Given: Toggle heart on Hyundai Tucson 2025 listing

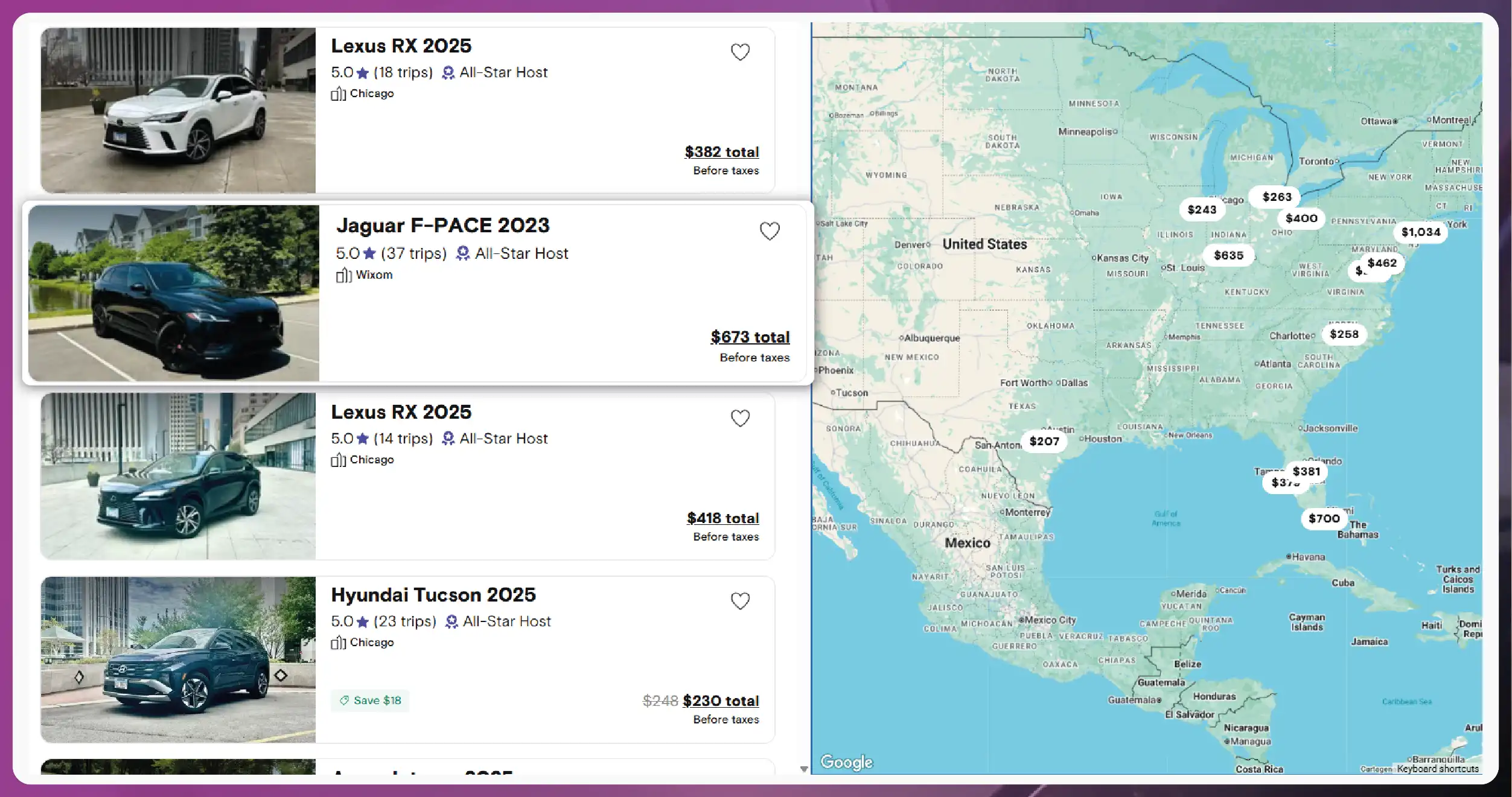Looking at the screenshot, I should pyautogui.click(x=740, y=601).
